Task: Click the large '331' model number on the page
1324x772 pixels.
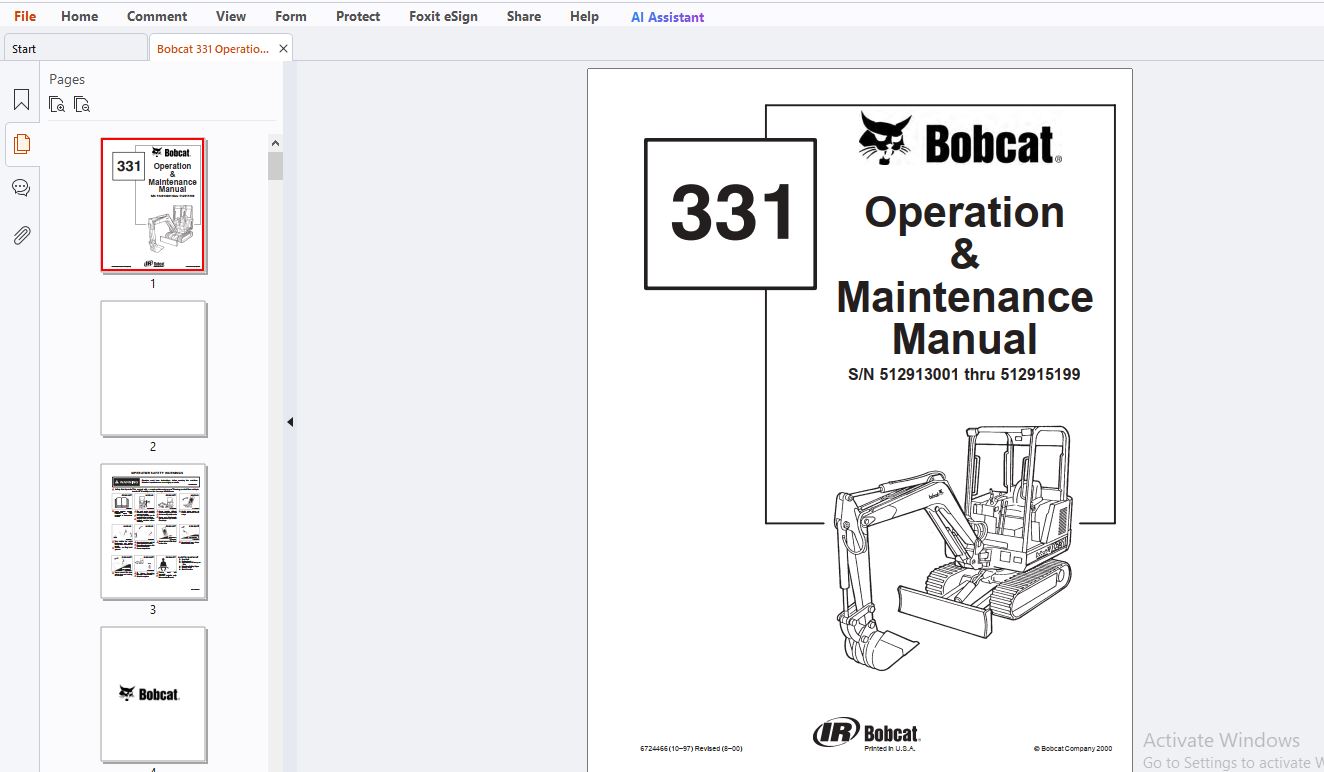Action: [732, 213]
